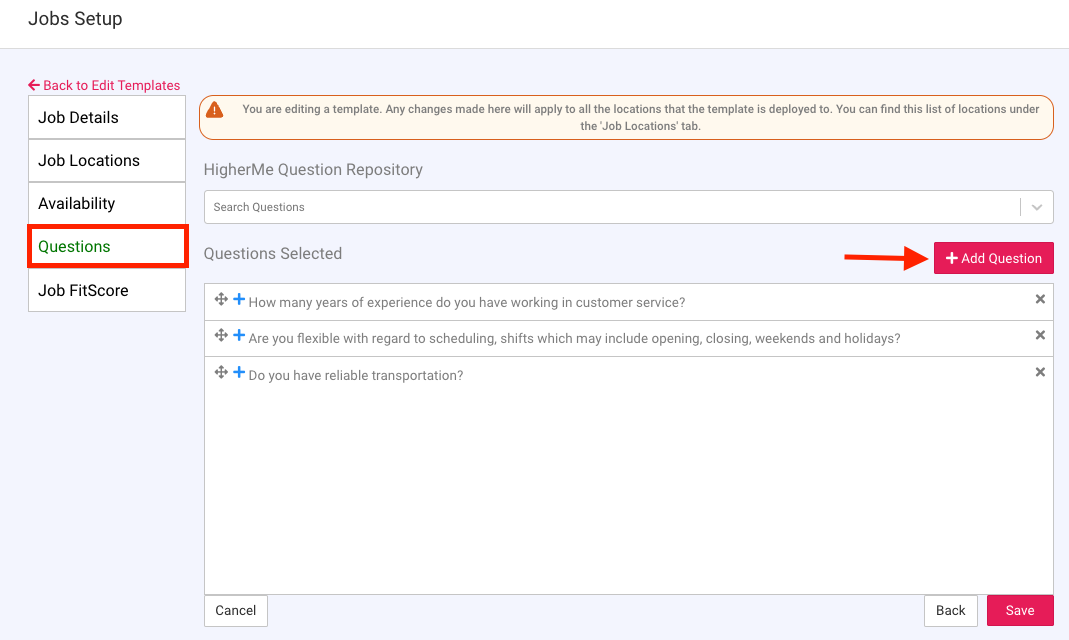This screenshot has width=1069, height=640.
Task: Click the Cancel button
Action: 236,610
